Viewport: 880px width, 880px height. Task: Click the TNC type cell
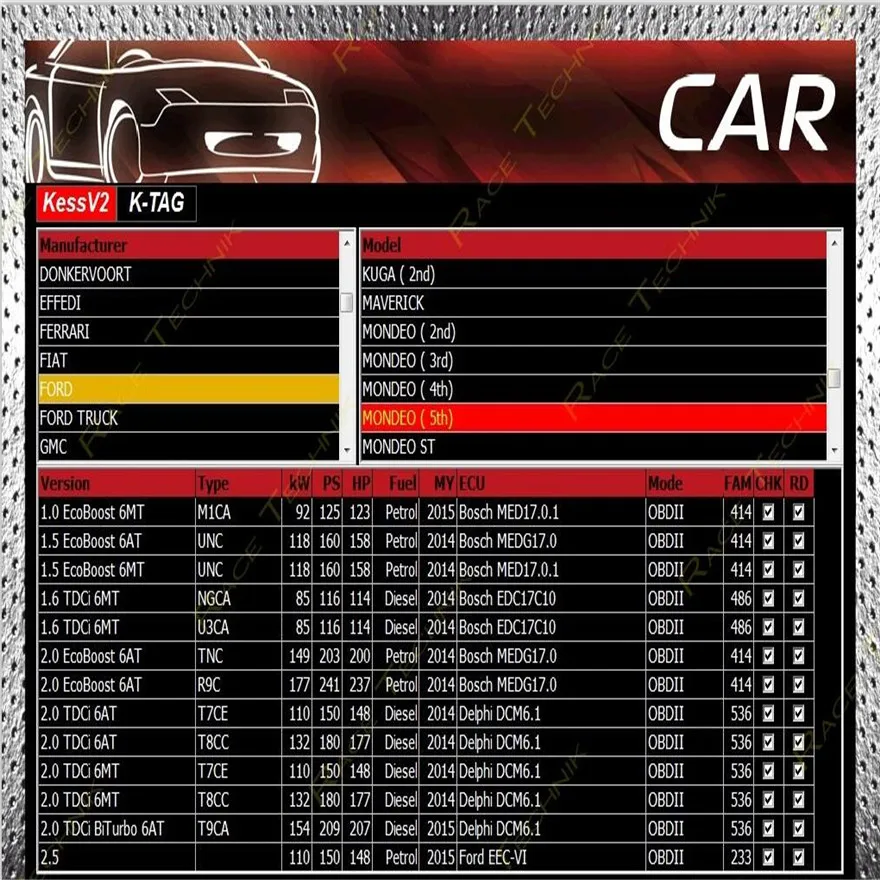239,656
